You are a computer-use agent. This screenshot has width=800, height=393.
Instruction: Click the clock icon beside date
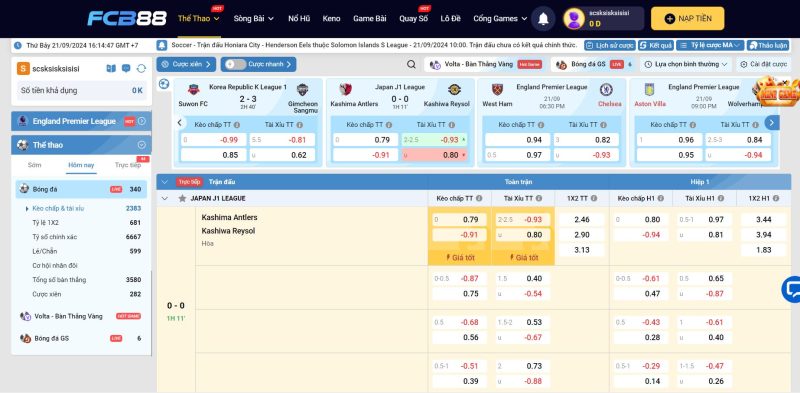(18, 45)
